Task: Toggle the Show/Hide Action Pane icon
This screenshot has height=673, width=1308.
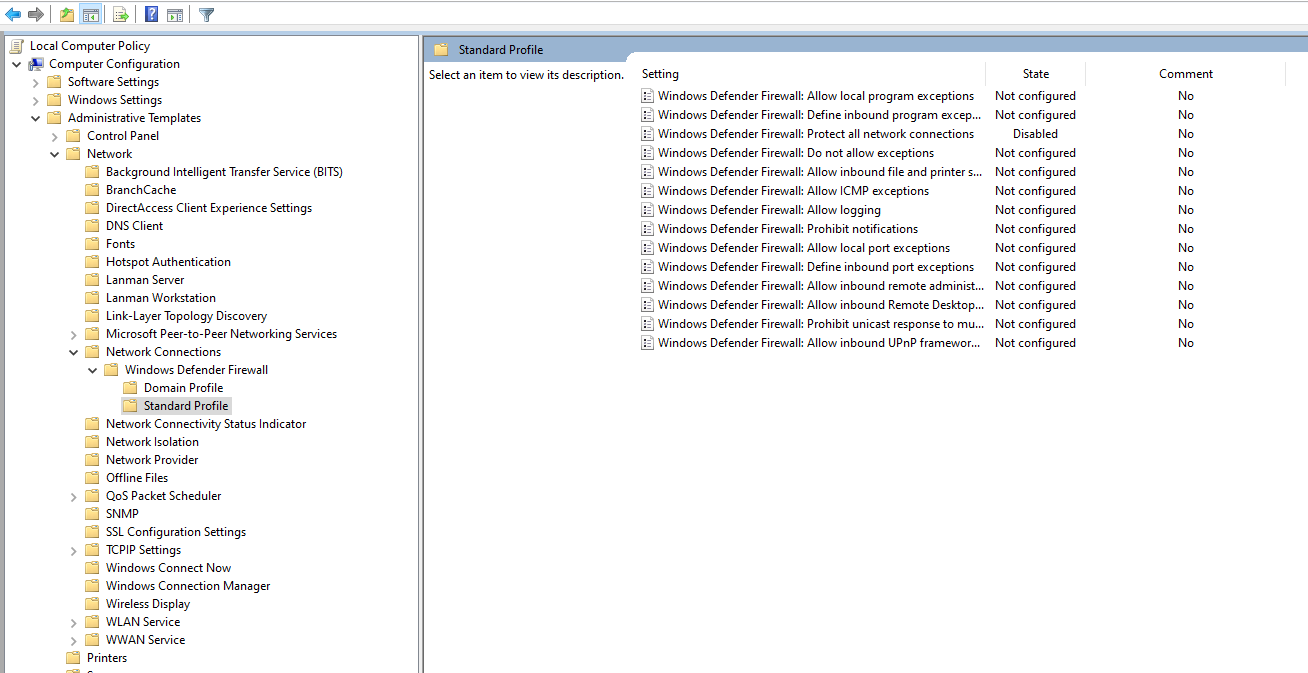Action: 175,14
